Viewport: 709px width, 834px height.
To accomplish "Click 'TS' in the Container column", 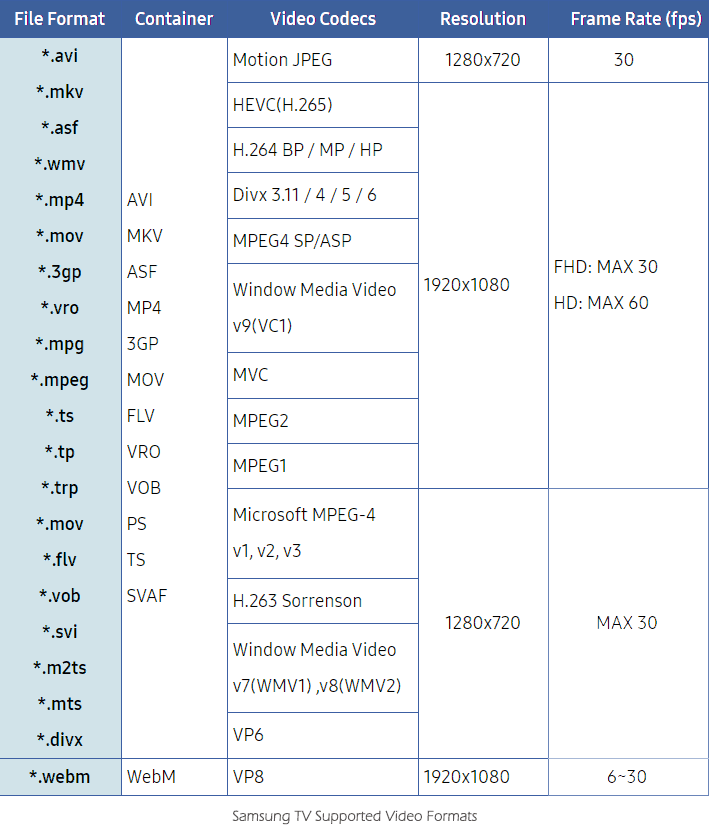I will coord(136,560).
